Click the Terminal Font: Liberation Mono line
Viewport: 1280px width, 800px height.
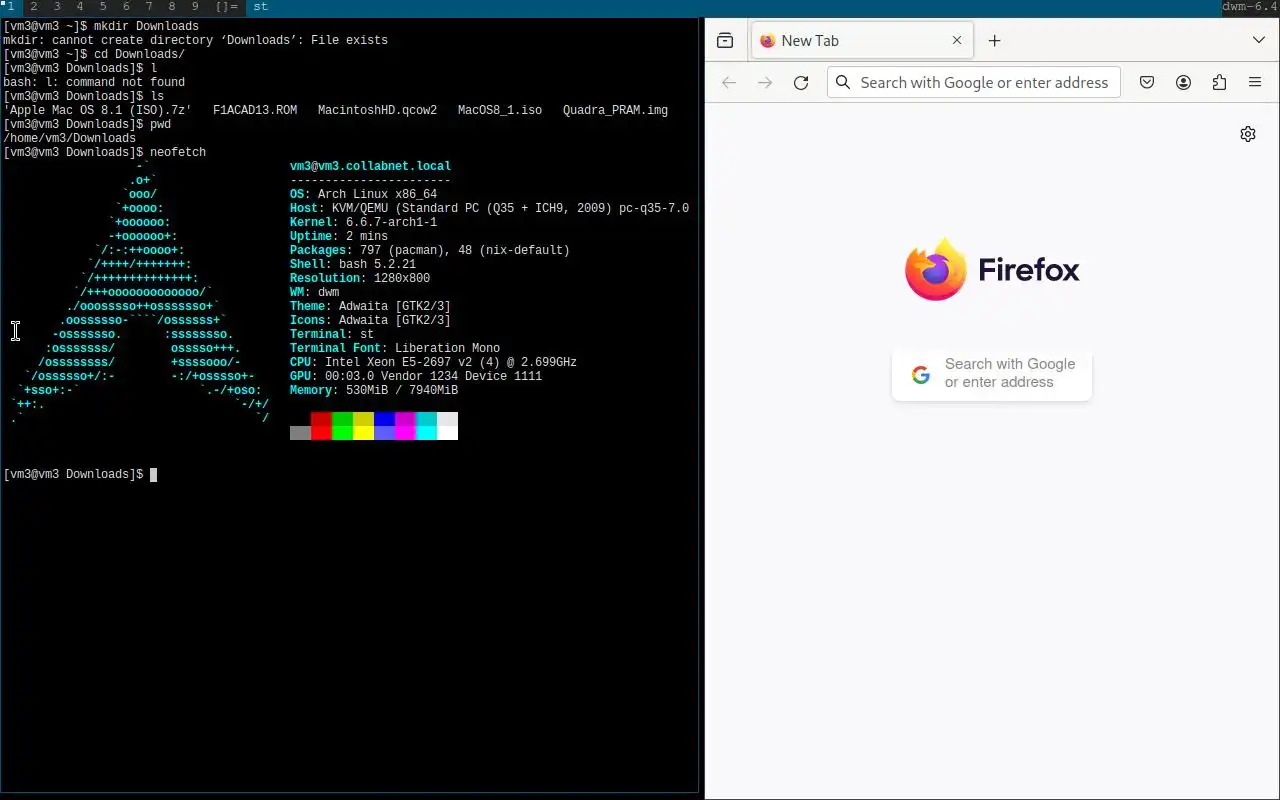coord(395,349)
